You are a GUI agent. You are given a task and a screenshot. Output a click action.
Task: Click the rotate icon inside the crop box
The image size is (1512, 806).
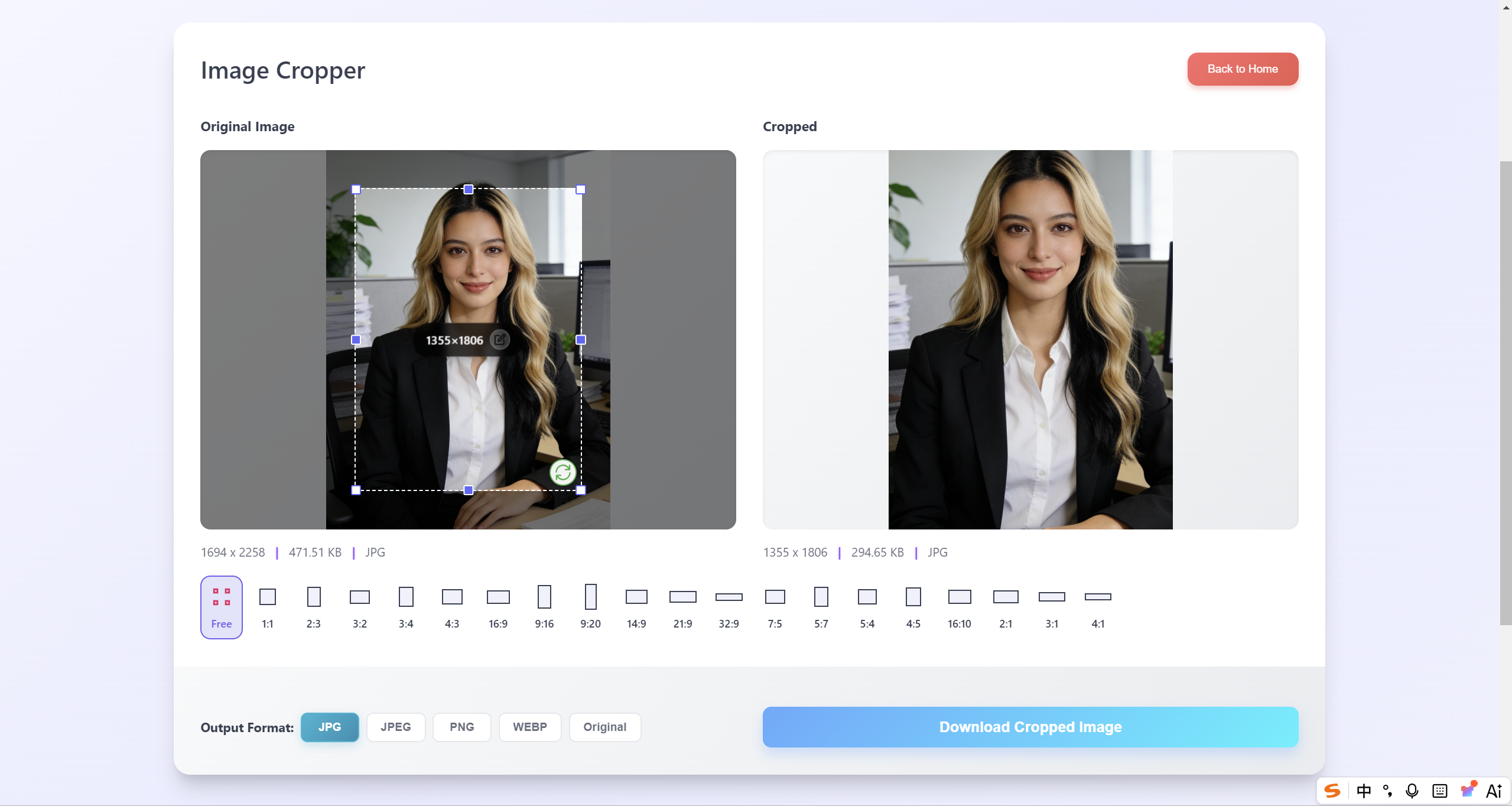coord(563,472)
